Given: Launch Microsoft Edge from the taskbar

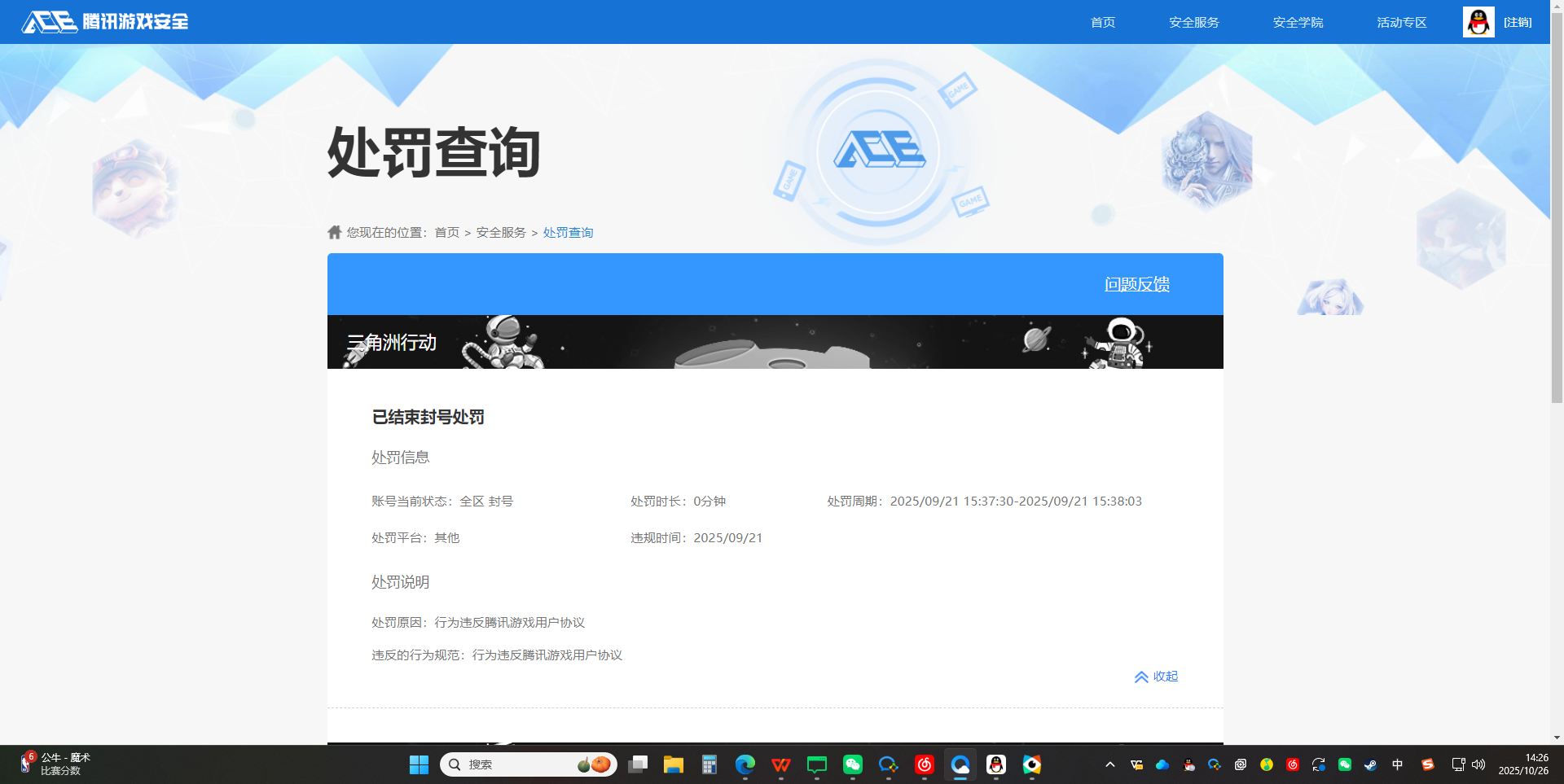Looking at the screenshot, I should [x=745, y=765].
